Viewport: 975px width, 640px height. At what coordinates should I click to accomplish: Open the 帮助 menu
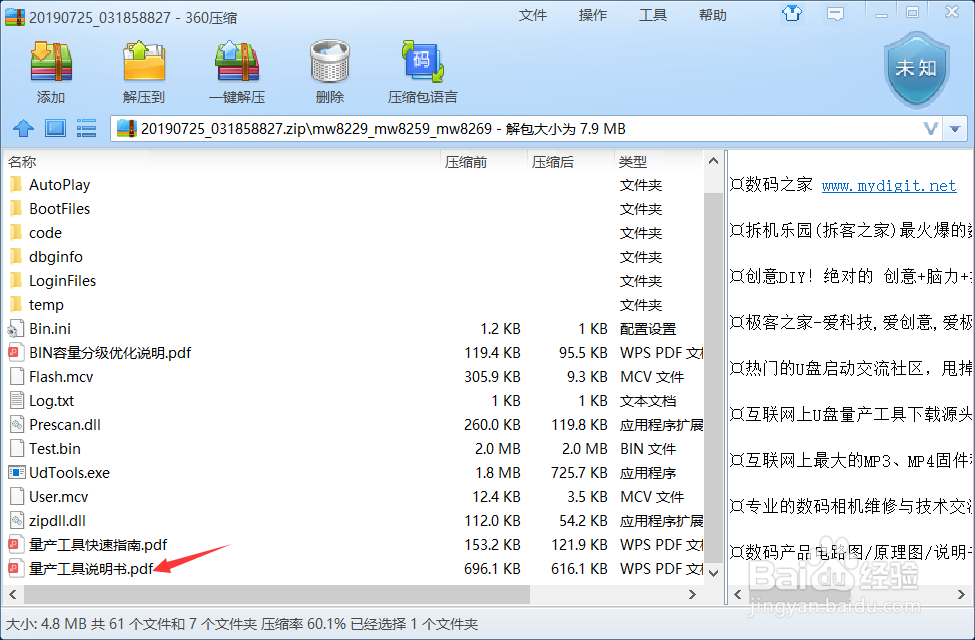(x=713, y=15)
